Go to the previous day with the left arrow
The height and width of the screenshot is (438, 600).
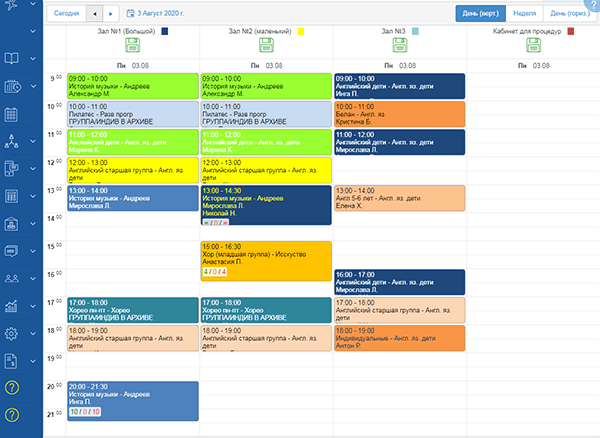point(94,14)
